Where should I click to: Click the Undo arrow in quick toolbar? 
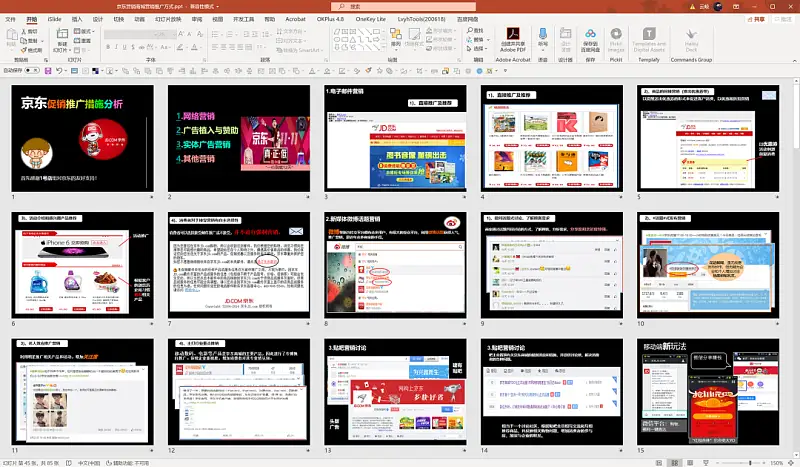[59, 71]
